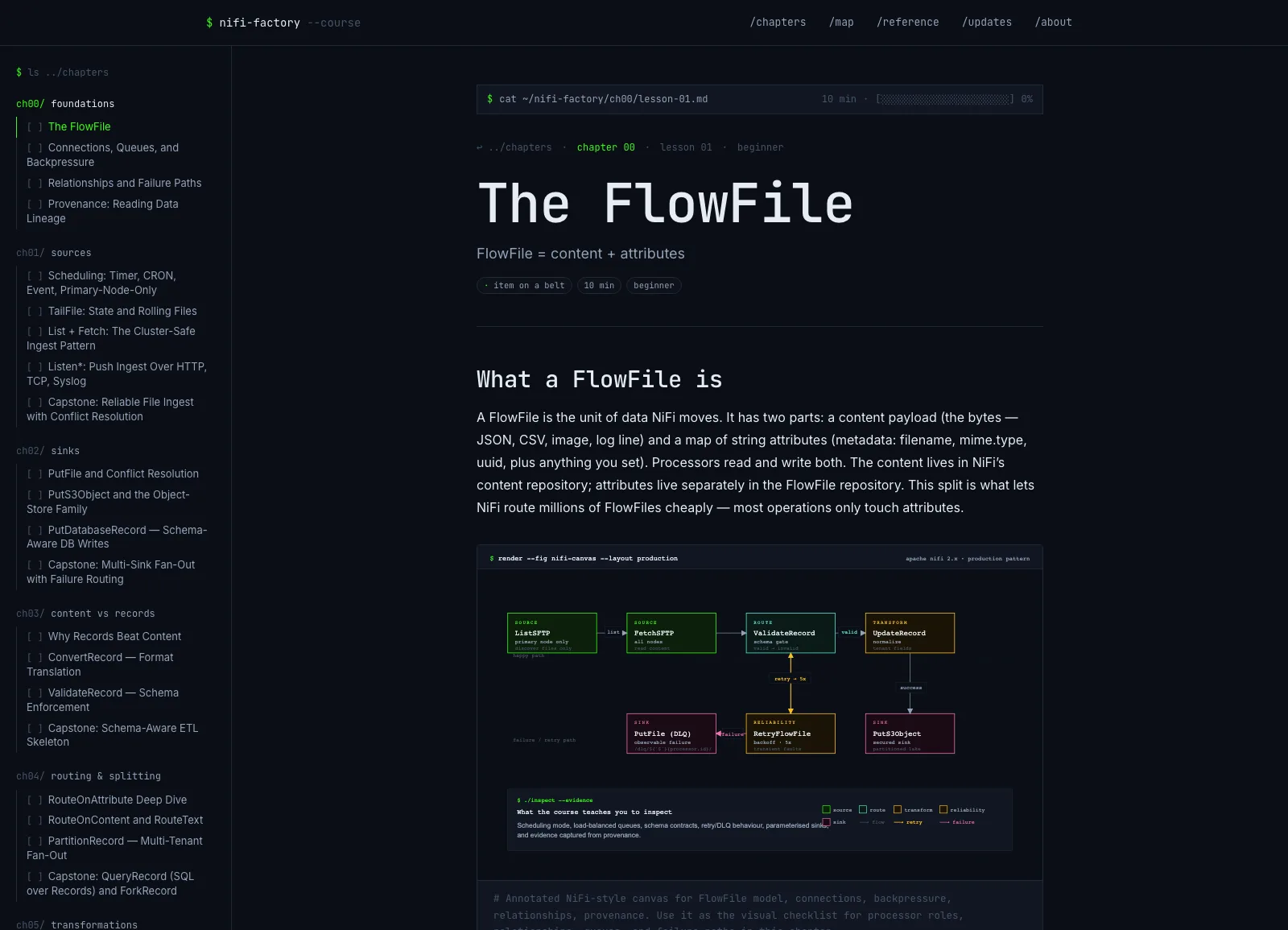Open ValidateRecord — Schema Enforcement lesson
Screen dimensions: 1288x930
click(x=103, y=700)
